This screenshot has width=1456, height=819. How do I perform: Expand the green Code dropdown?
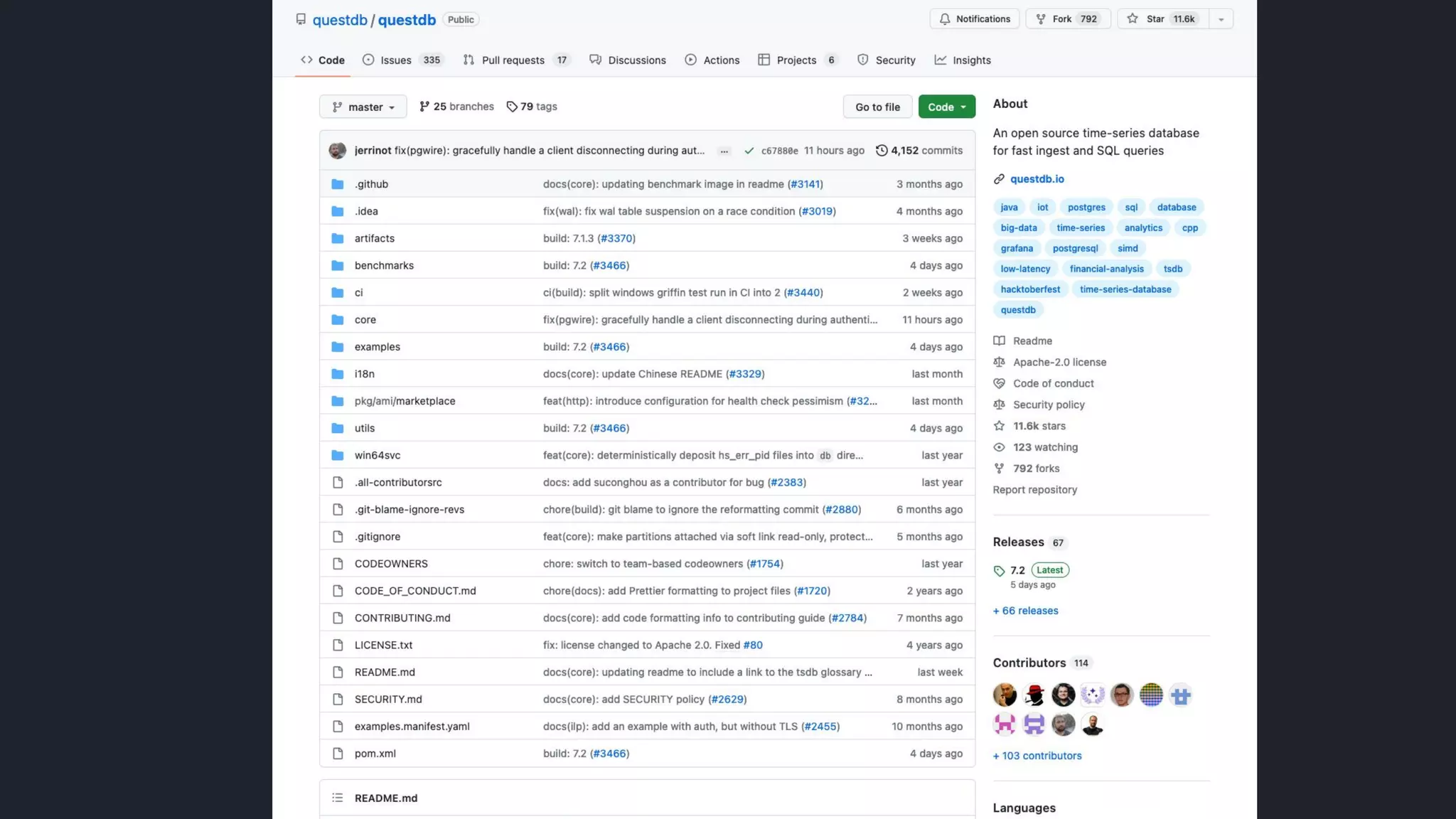coord(946,107)
